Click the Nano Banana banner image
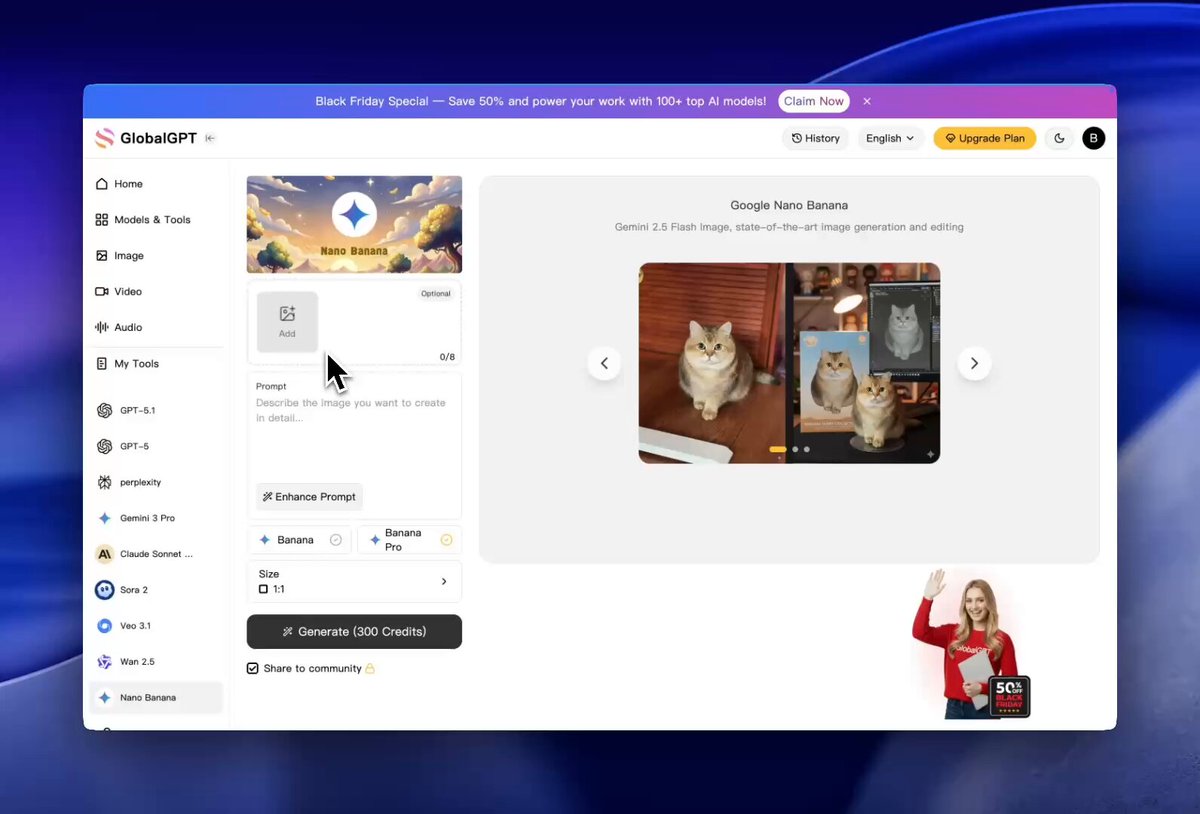1200x814 pixels. click(x=354, y=224)
